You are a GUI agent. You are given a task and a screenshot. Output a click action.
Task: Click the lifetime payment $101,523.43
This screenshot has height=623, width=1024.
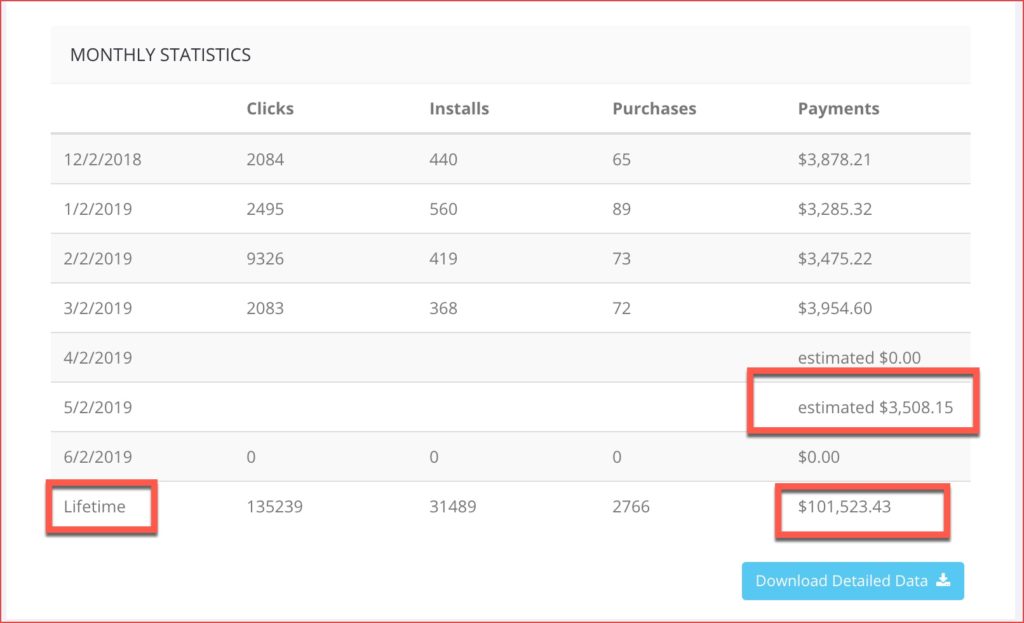click(x=844, y=507)
